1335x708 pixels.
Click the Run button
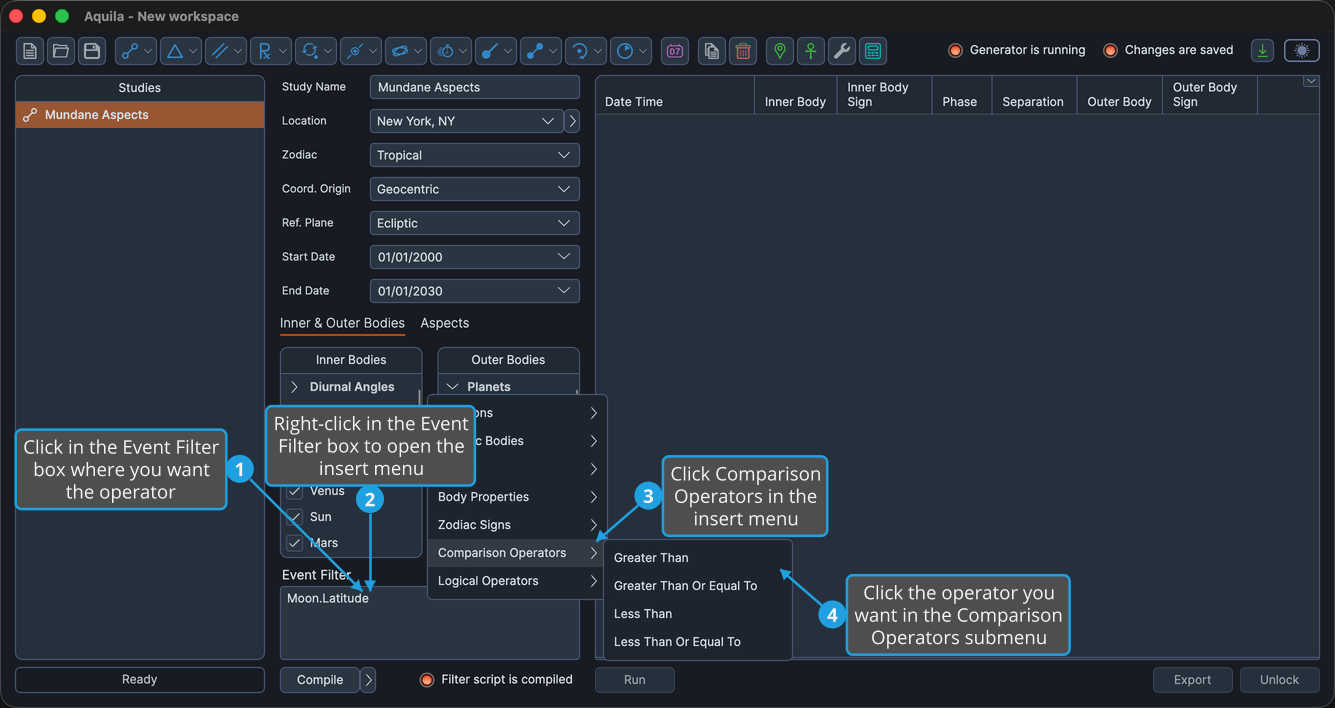pyautogui.click(x=635, y=680)
